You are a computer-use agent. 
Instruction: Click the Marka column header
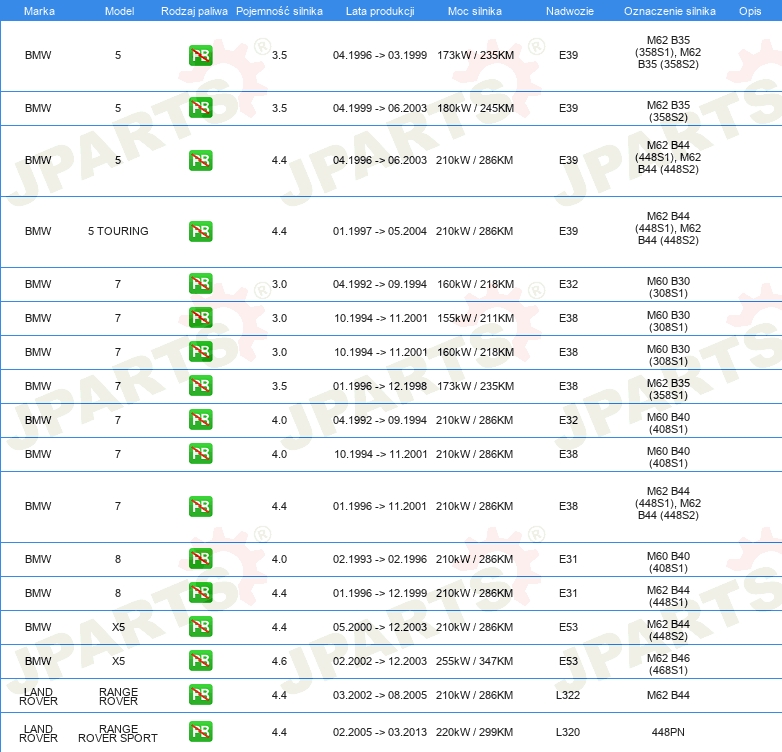point(38,10)
